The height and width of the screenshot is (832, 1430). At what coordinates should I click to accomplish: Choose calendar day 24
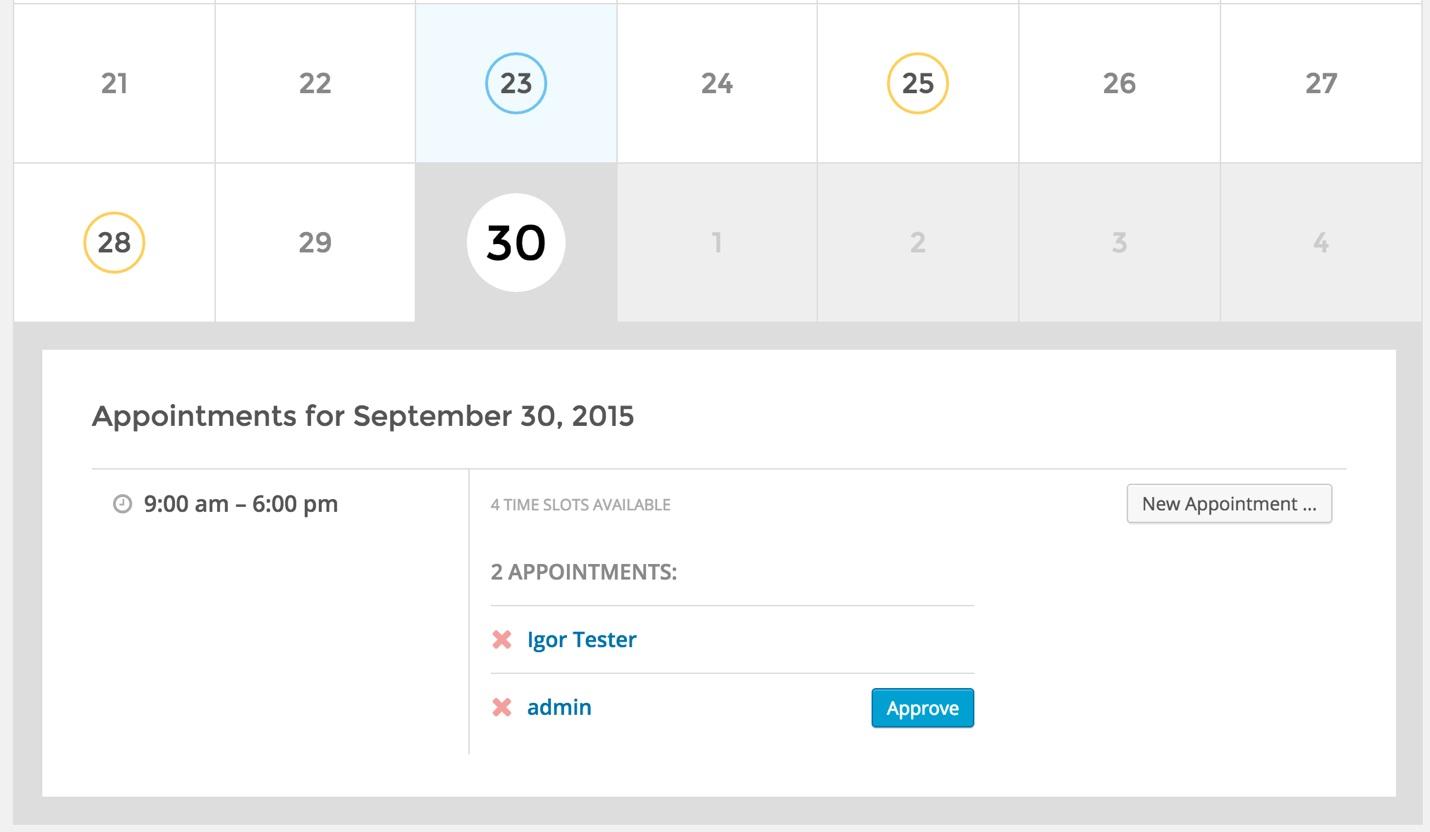(717, 83)
